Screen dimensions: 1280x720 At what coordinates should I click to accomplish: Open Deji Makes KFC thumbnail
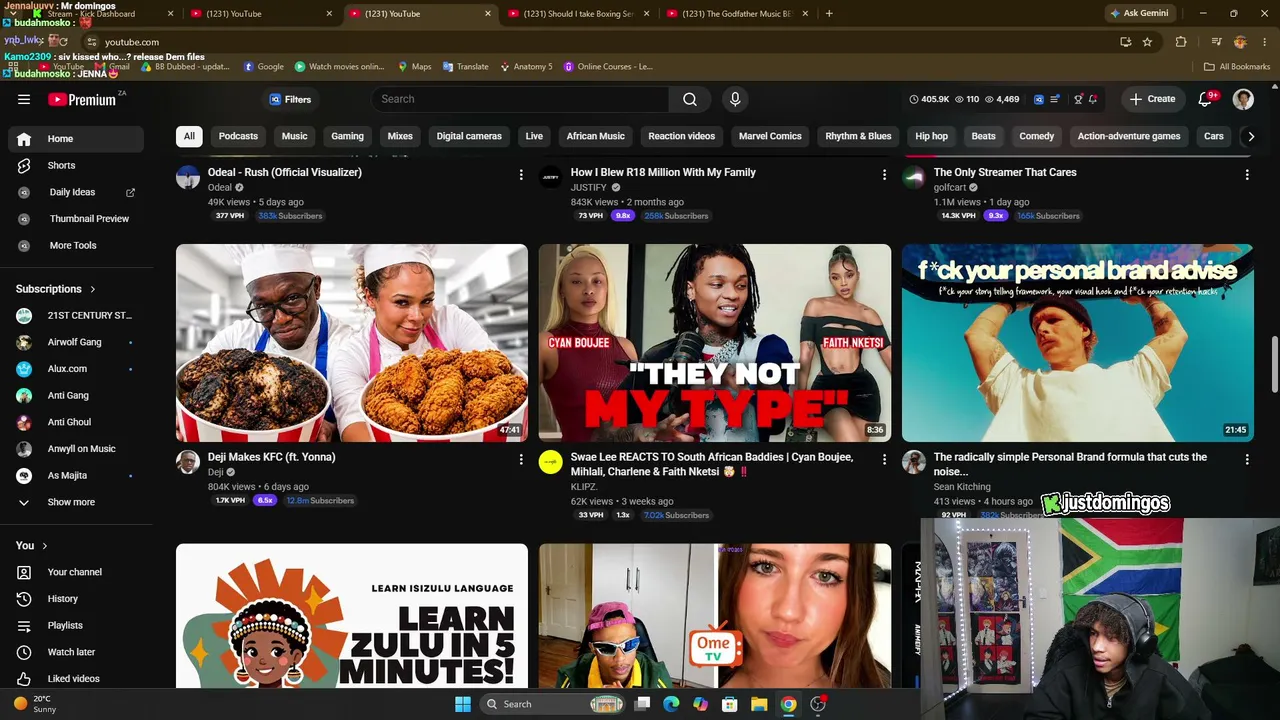tap(352, 343)
